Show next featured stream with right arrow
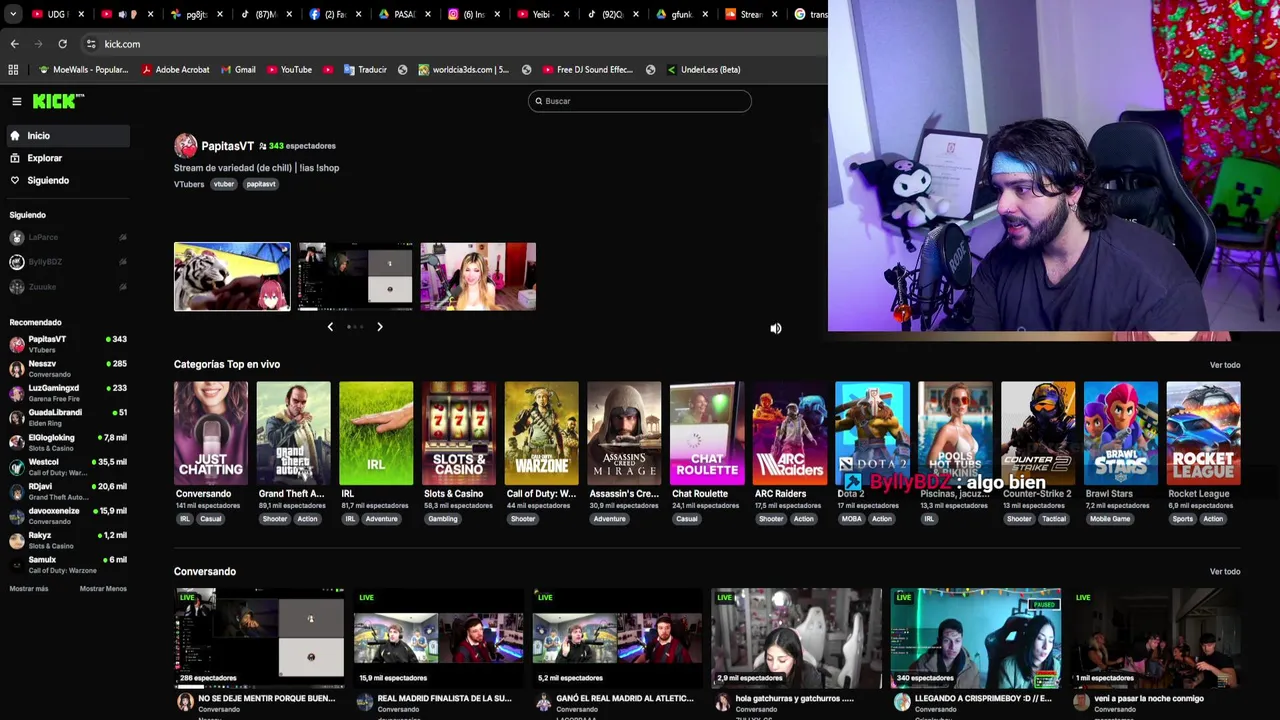This screenshot has width=1280, height=720. click(x=380, y=327)
